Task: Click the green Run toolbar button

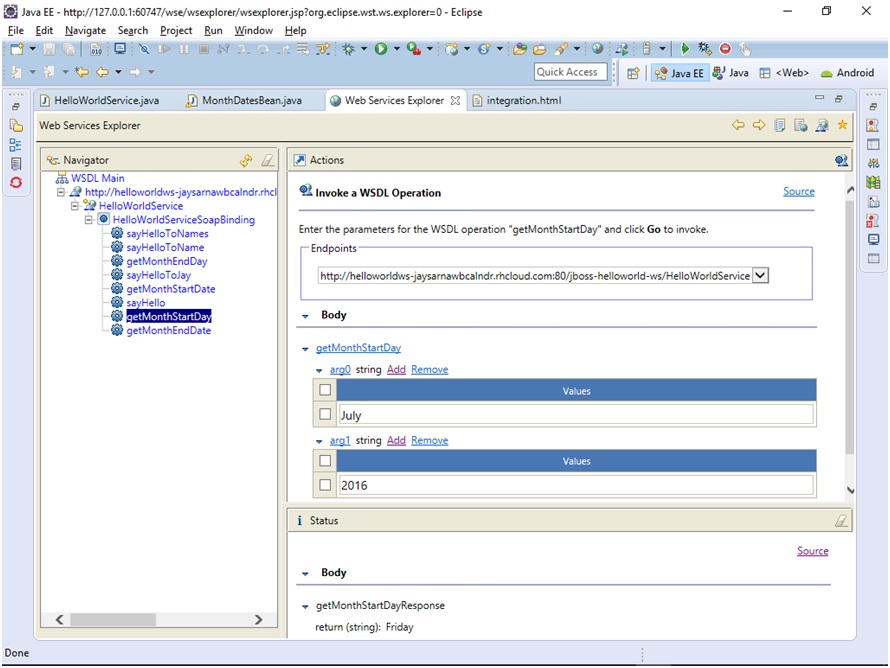Action: click(381, 48)
